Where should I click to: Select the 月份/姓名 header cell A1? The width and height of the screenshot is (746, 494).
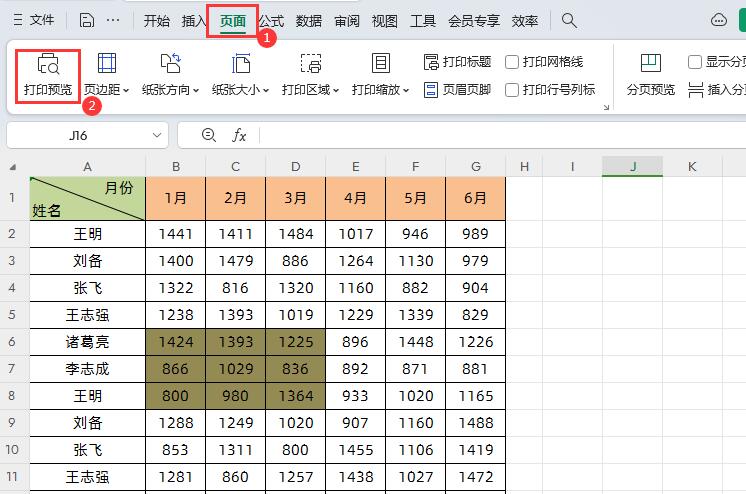(88, 198)
